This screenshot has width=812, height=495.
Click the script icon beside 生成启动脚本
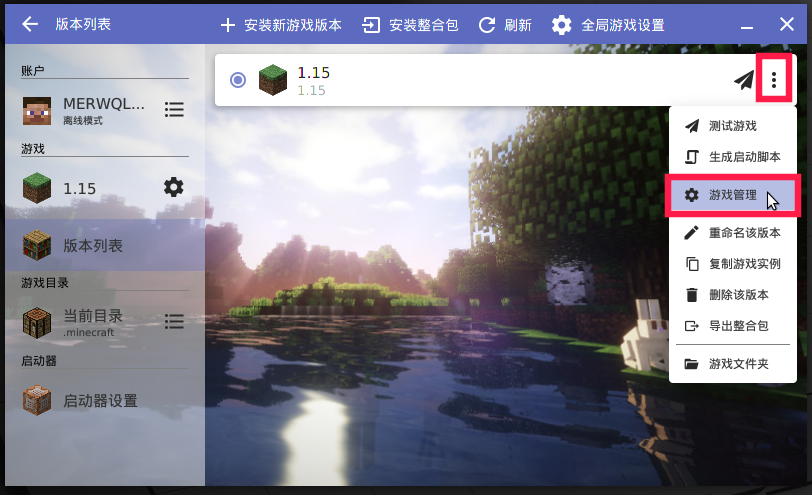pyautogui.click(x=691, y=157)
